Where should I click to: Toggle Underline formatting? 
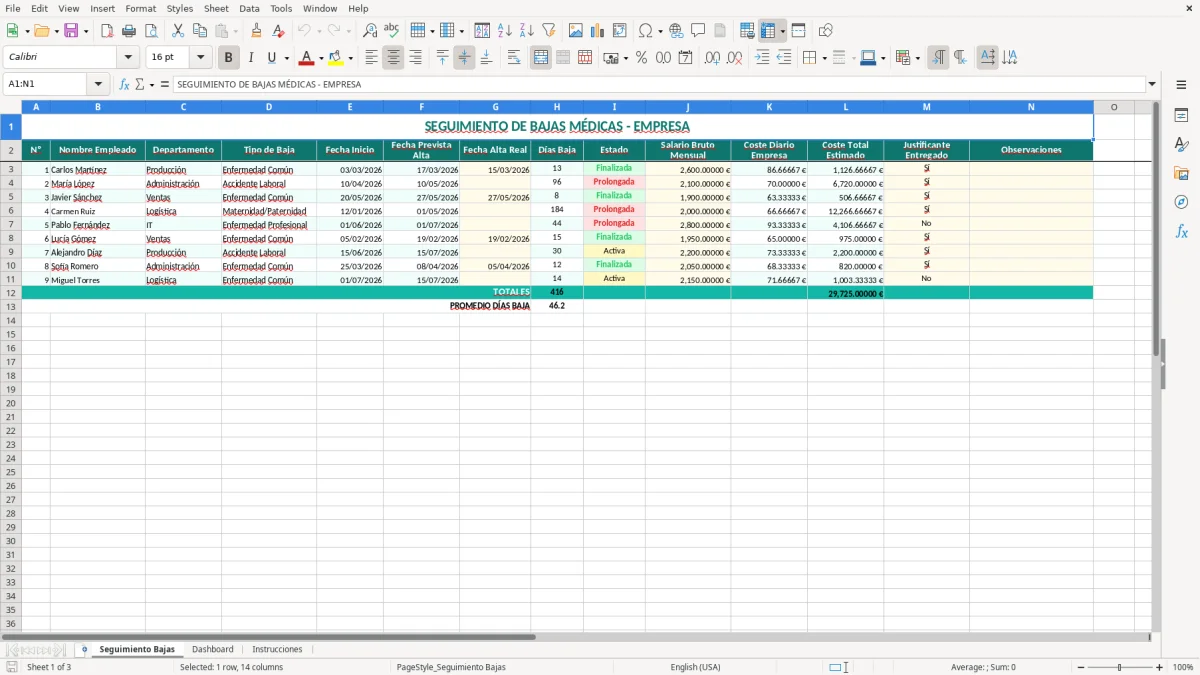click(x=271, y=58)
